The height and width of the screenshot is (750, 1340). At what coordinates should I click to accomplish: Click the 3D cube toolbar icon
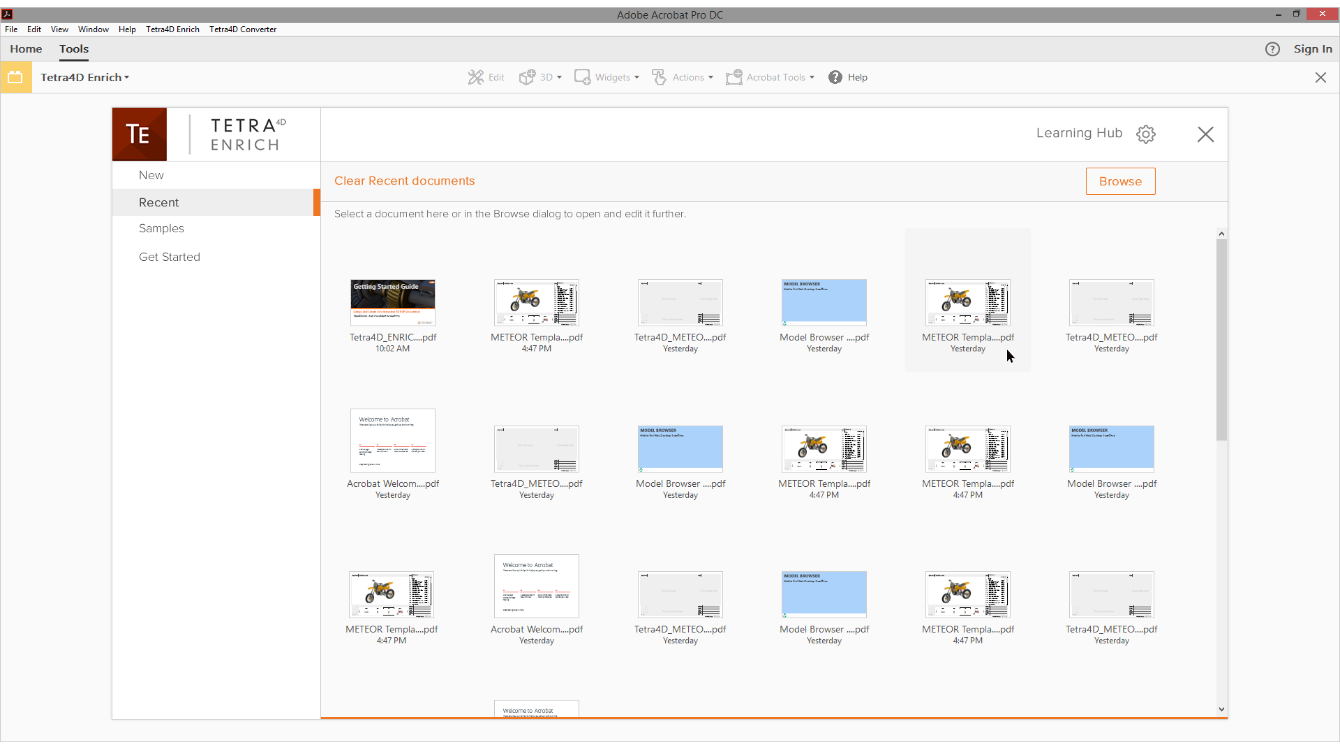point(527,77)
